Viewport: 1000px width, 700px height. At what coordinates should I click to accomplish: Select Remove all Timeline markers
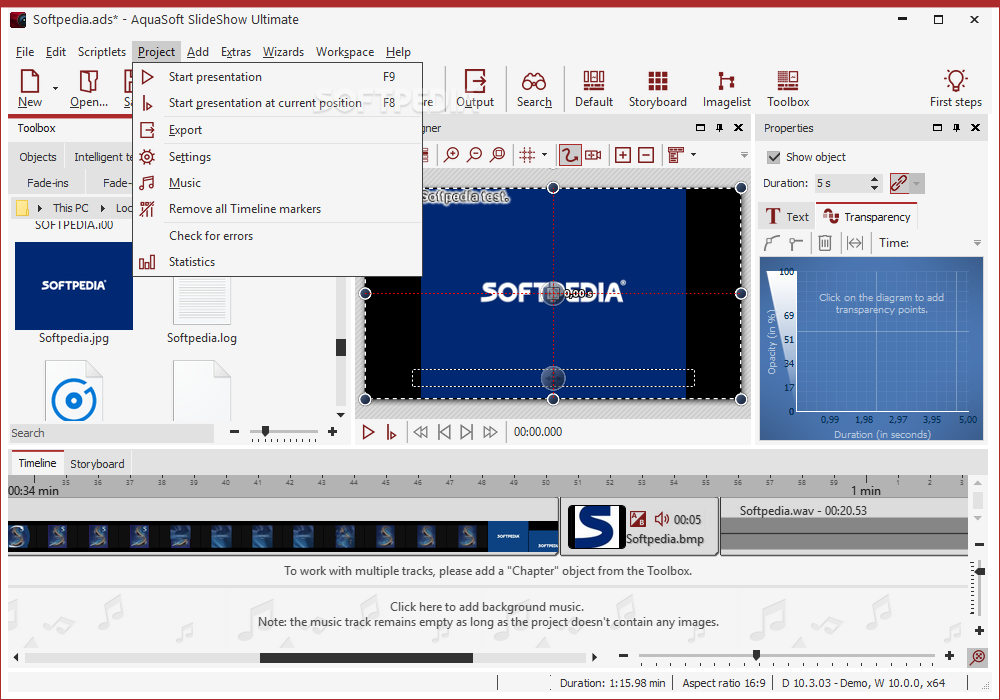tap(278, 209)
